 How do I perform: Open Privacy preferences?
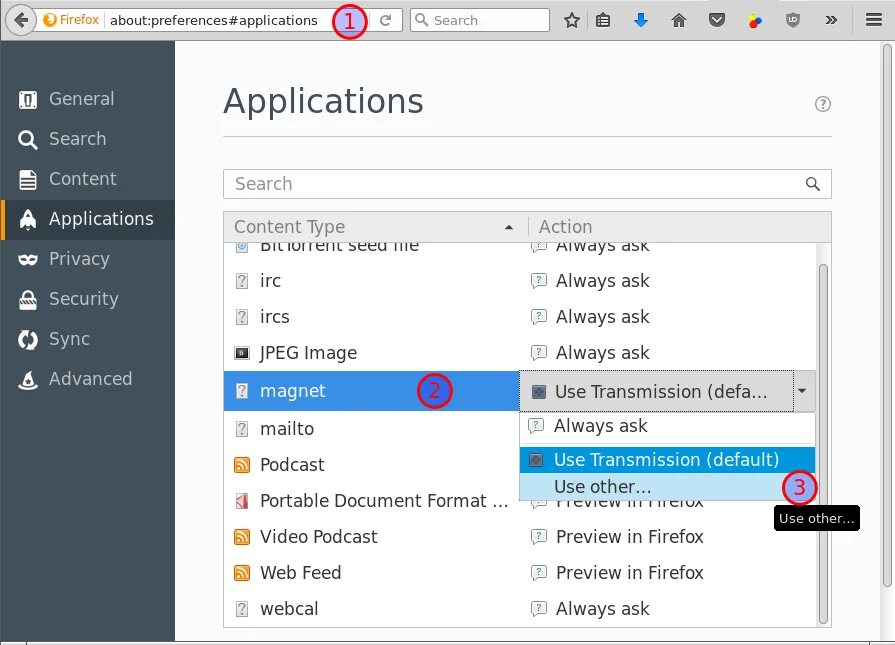tap(87, 259)
